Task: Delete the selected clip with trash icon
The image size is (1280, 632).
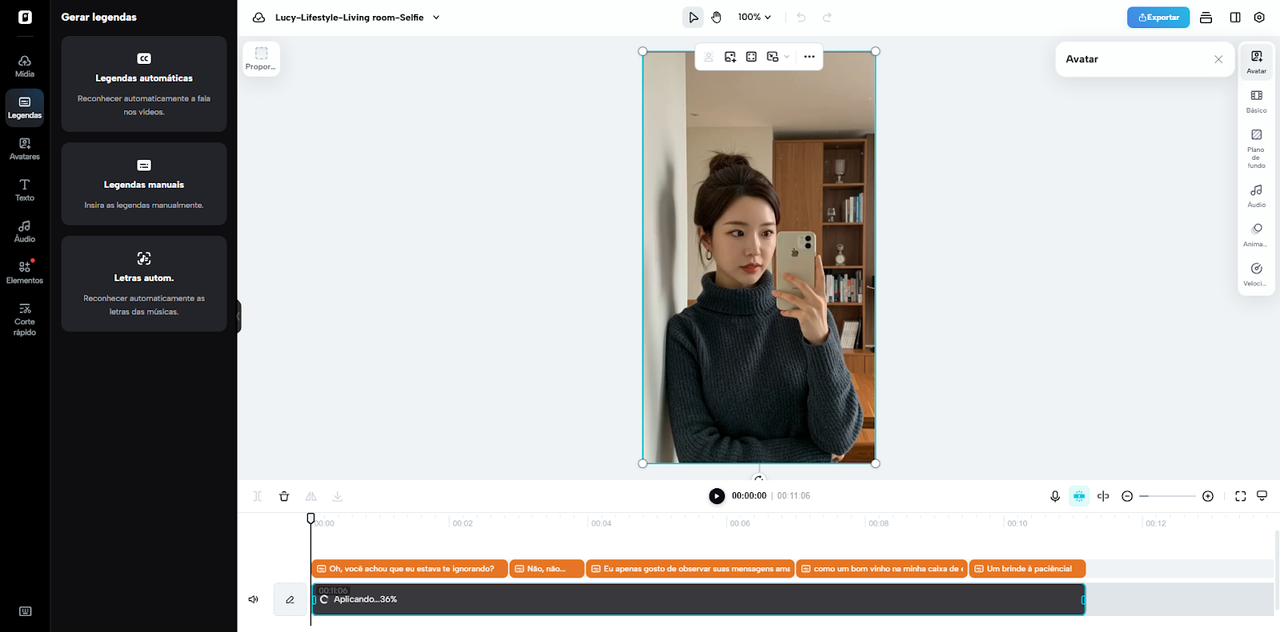Action: [284, 496]
